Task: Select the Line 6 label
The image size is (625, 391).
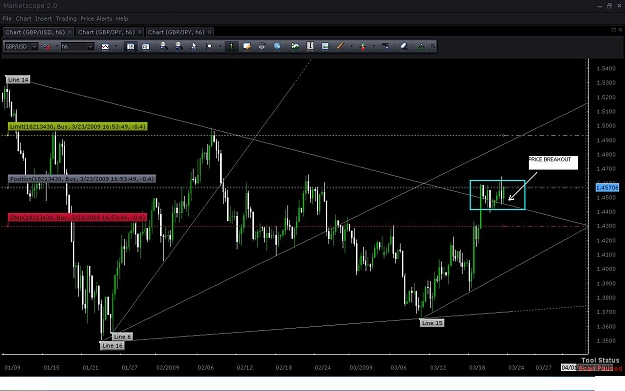Action: [x=122, y=337]
